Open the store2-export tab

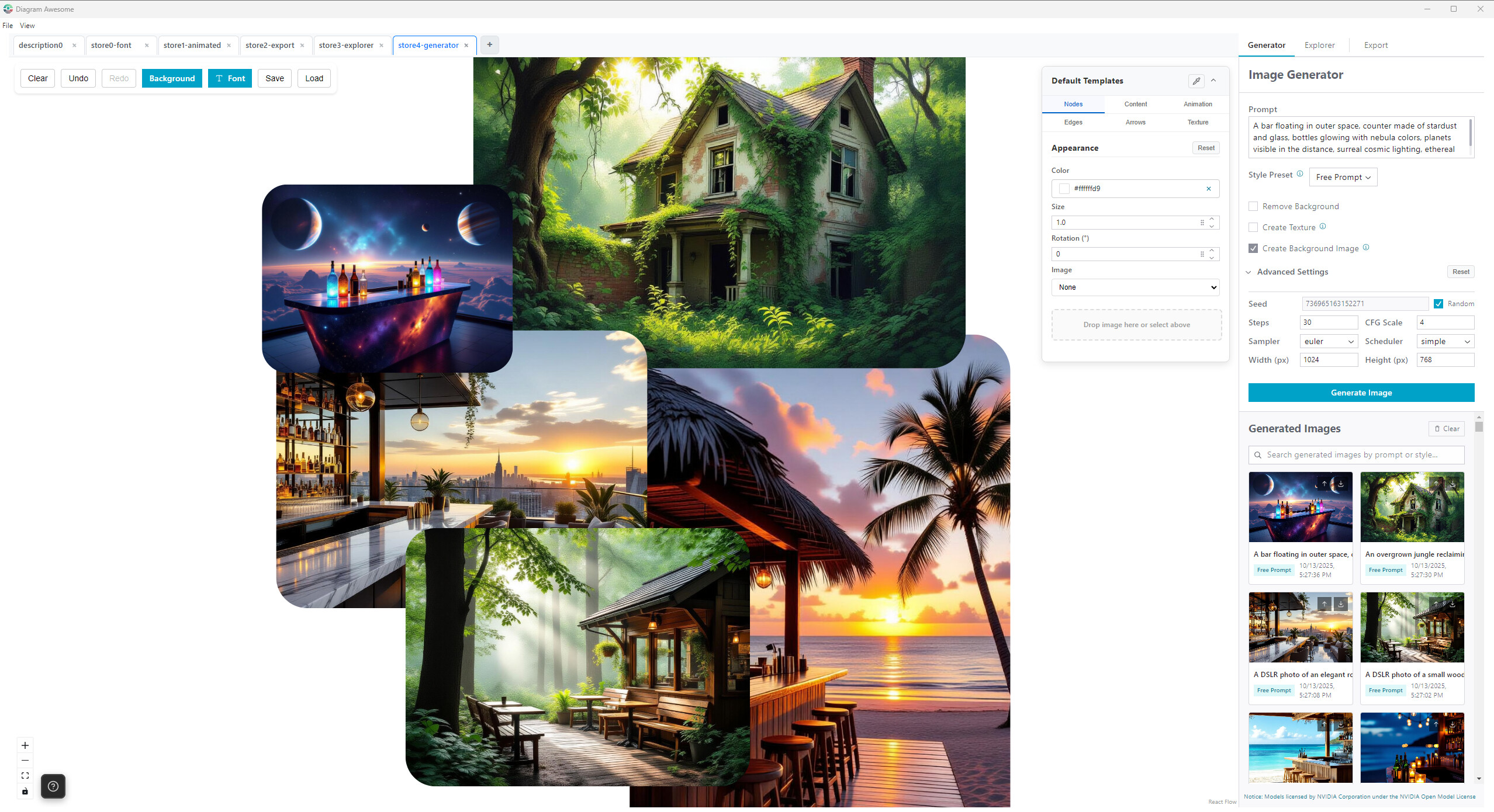point(269,45)
